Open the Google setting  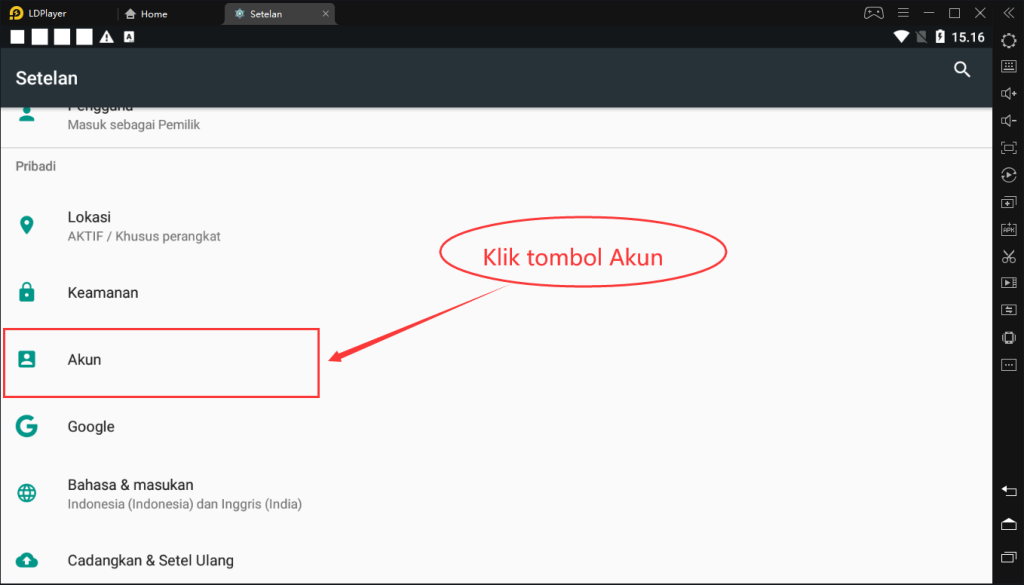(496, 426)
